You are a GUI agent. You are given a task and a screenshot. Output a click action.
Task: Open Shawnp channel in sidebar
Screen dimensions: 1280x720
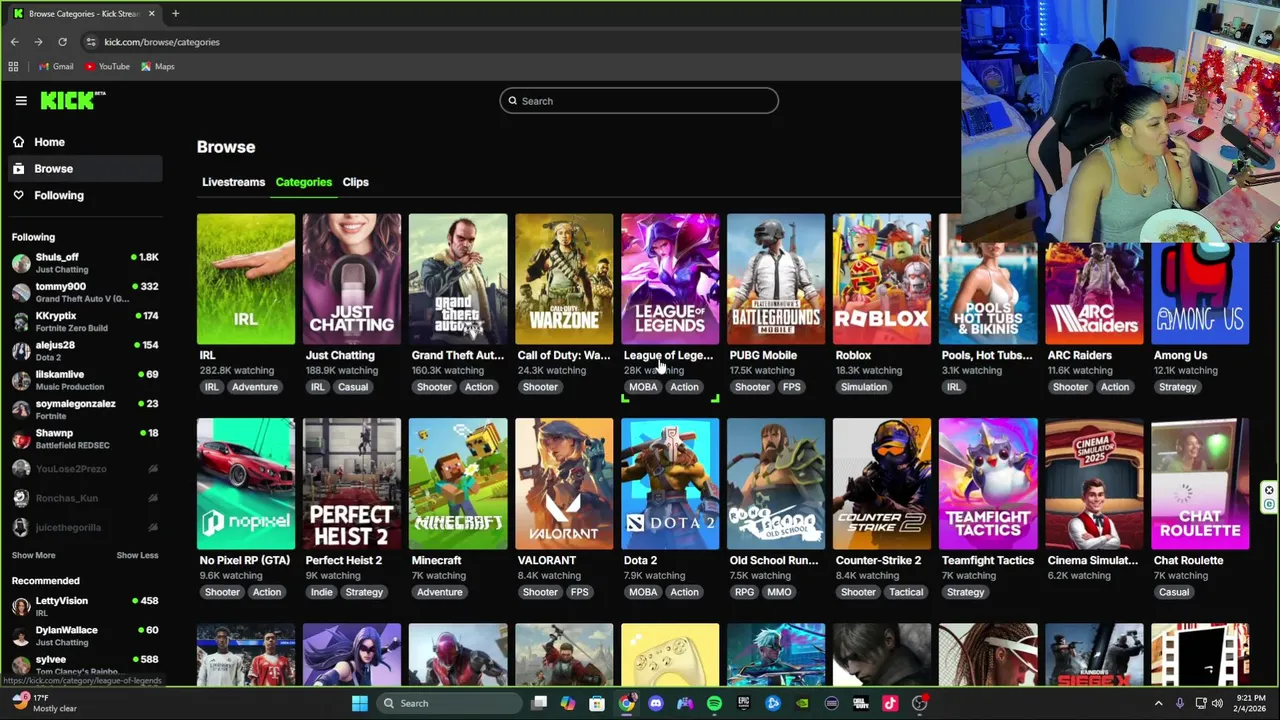(x=85, y=439)
